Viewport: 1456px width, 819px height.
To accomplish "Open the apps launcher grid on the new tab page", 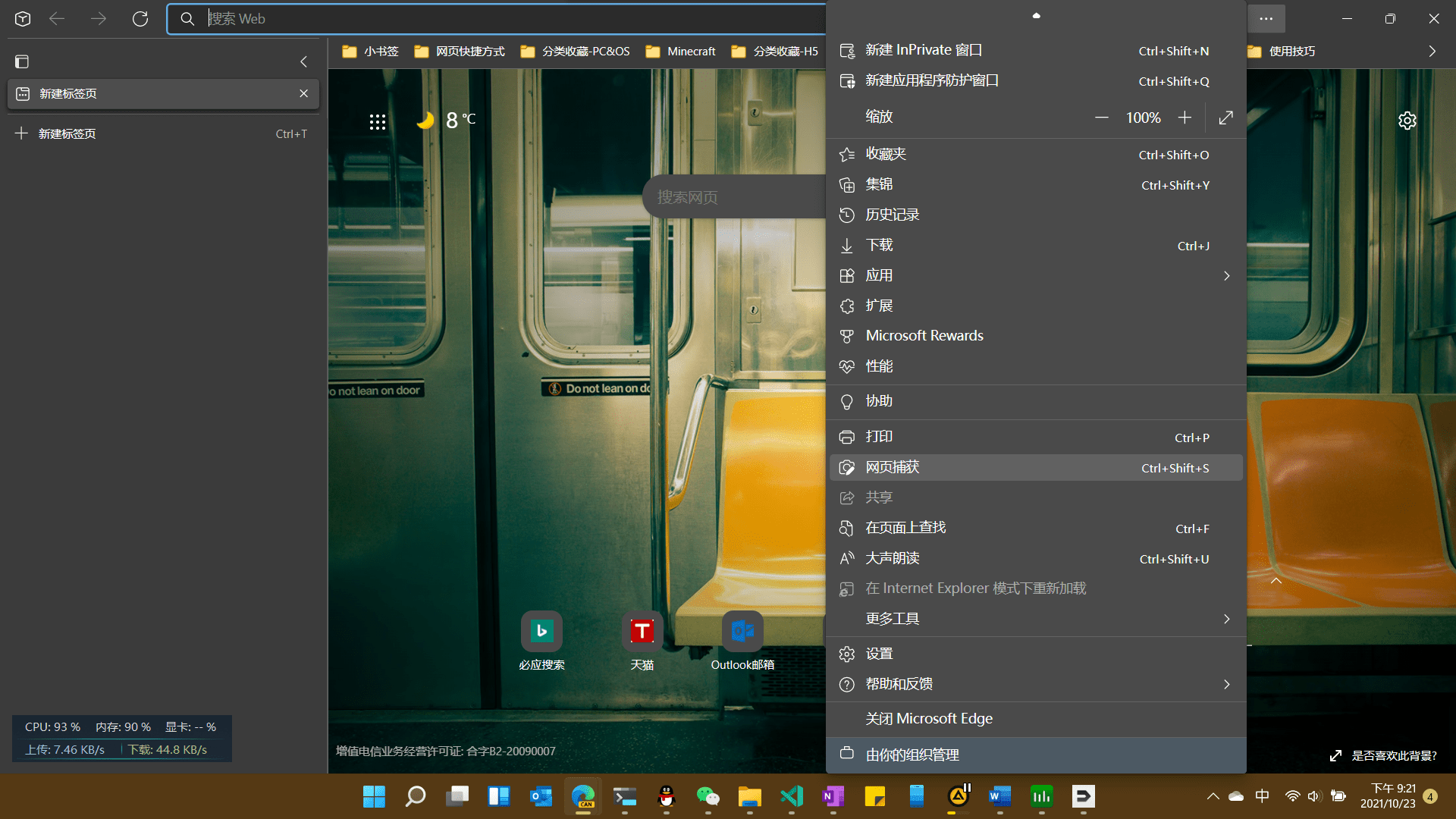I will pos(378,121).
